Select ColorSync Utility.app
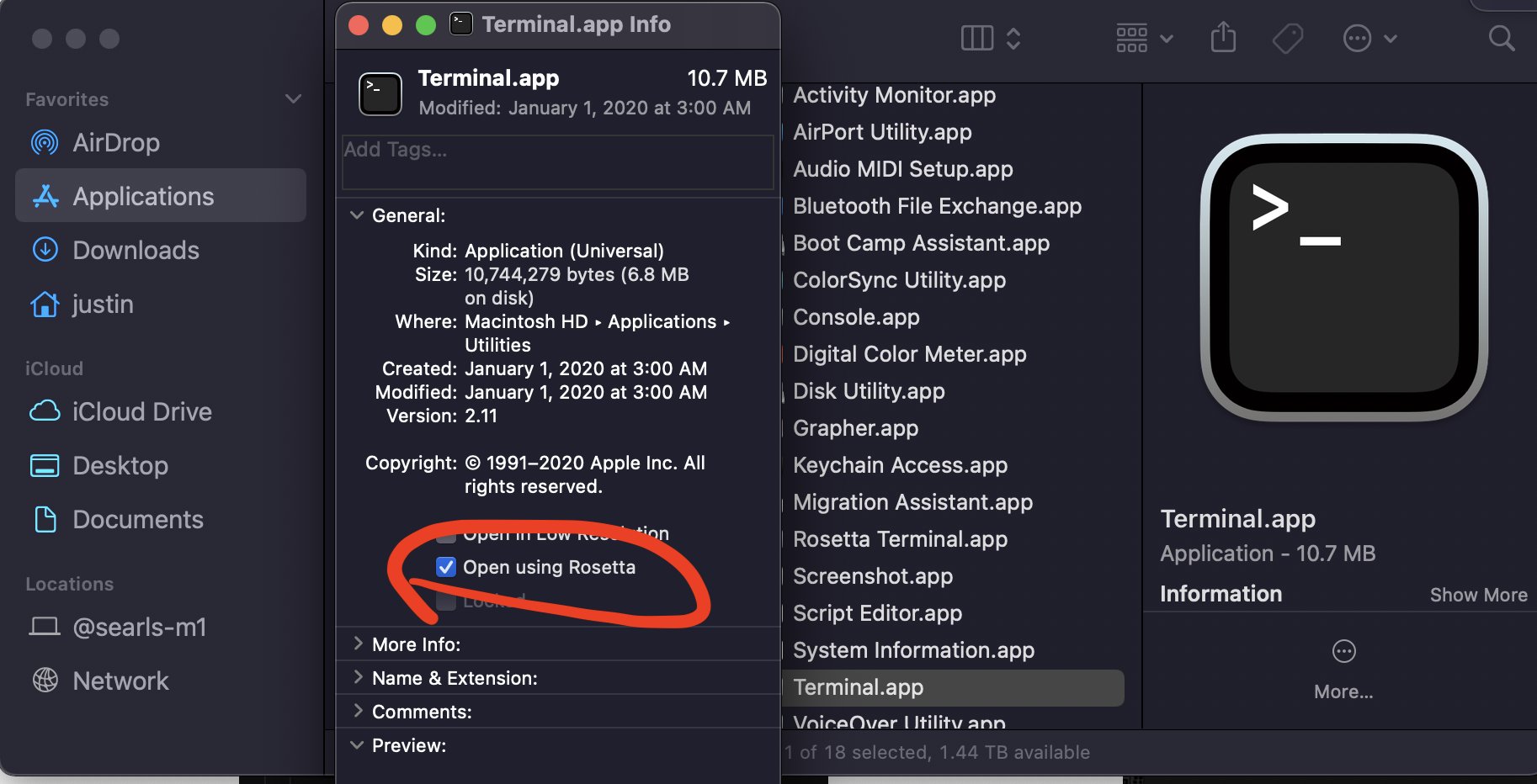Image resolution: width=1537 pixels, height=784 pixels. 899,280
